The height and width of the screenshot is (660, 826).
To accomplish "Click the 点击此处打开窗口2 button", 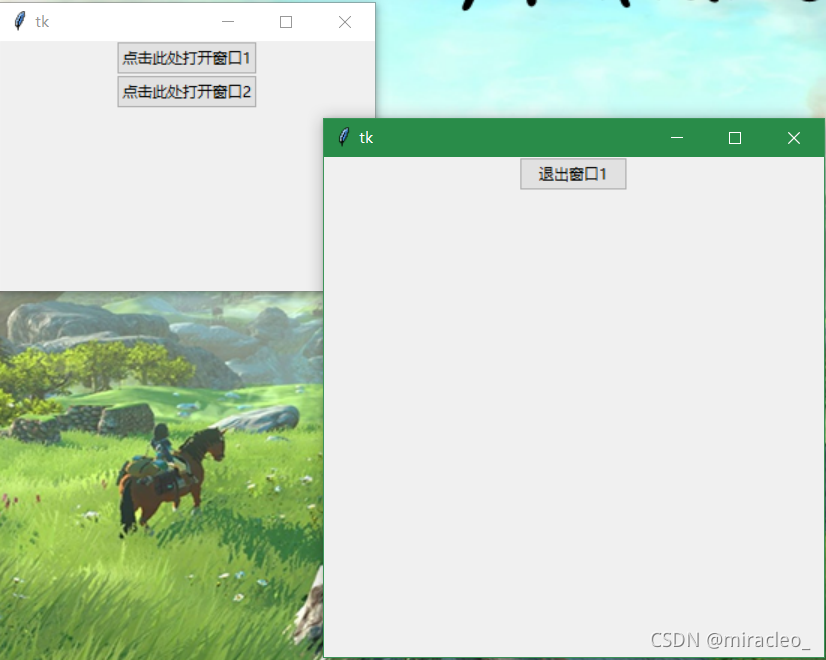I will pos(186,91).
